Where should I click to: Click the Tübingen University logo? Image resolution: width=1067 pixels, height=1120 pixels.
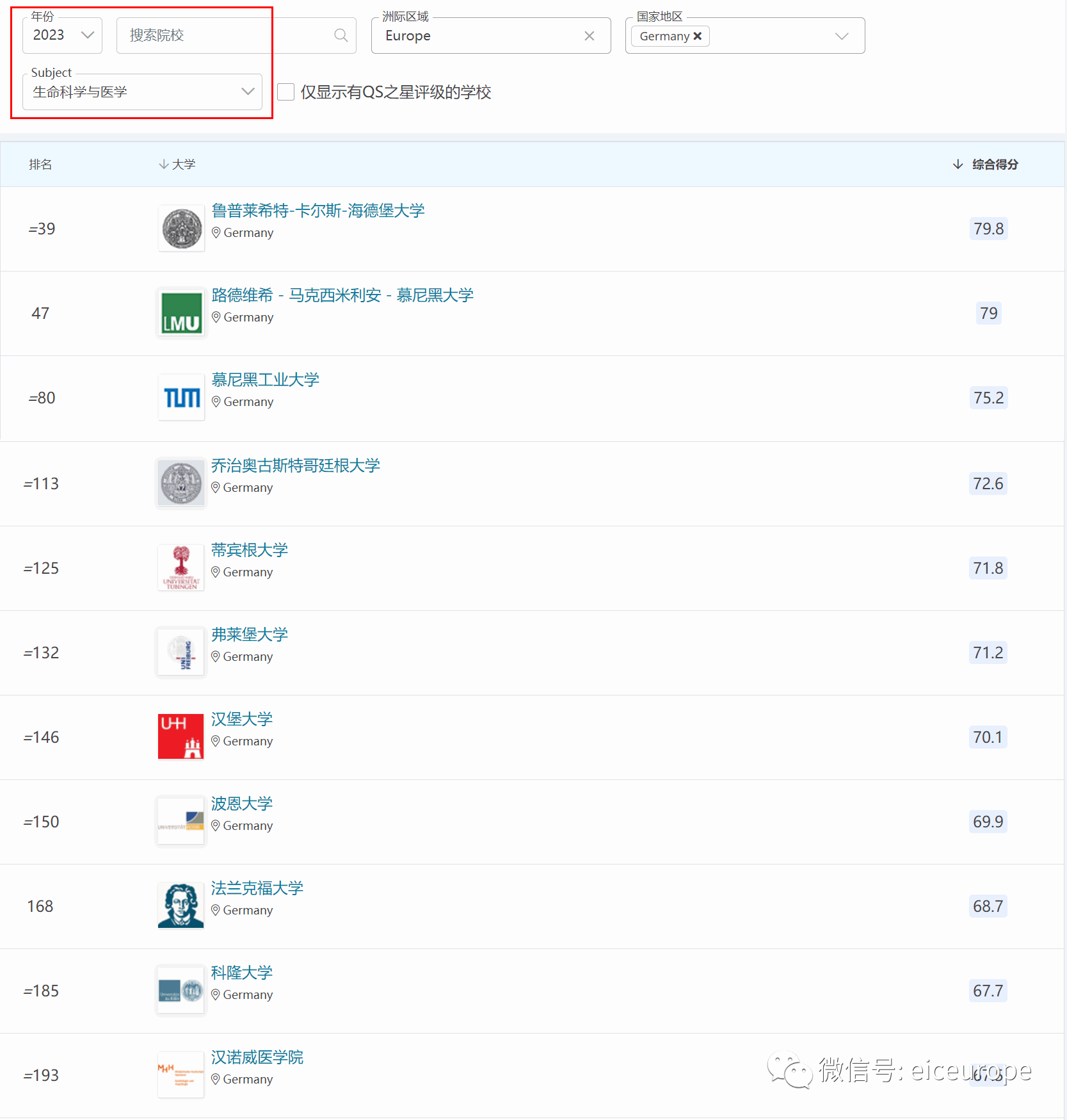[x=181, y=568]
